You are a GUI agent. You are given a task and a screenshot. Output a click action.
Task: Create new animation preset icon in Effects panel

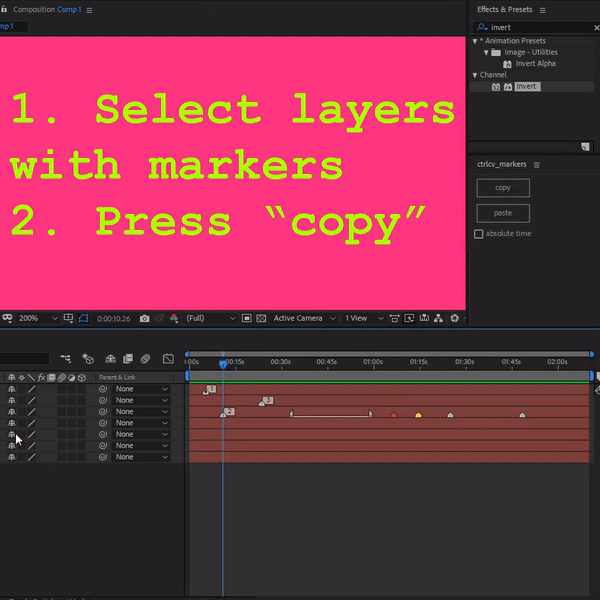click(585, 147)
